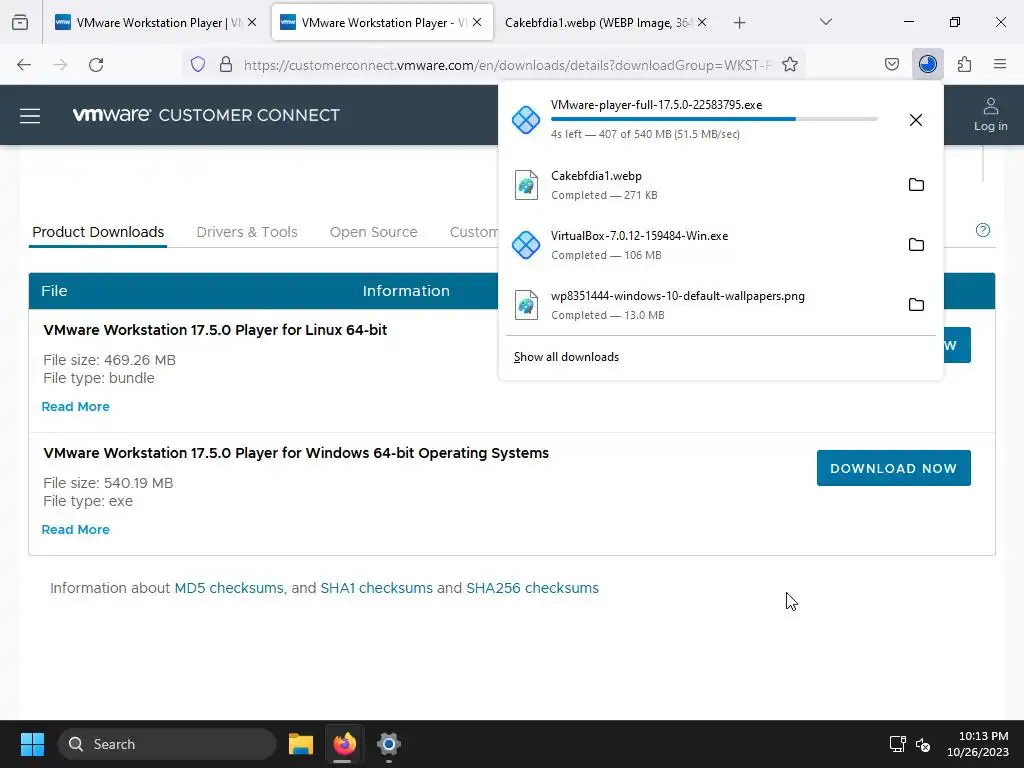Close the active VMware Workstation Player tab
The height and width of the screenshot is (768, 1024).
[477, 22]
